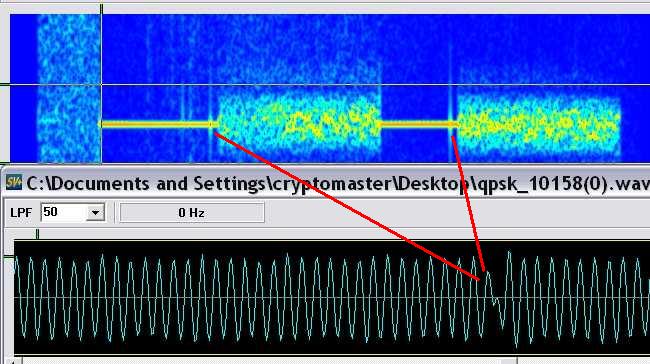650x364 pixels.
Task: Click the start of the waveform display
Action: point(17,298)
